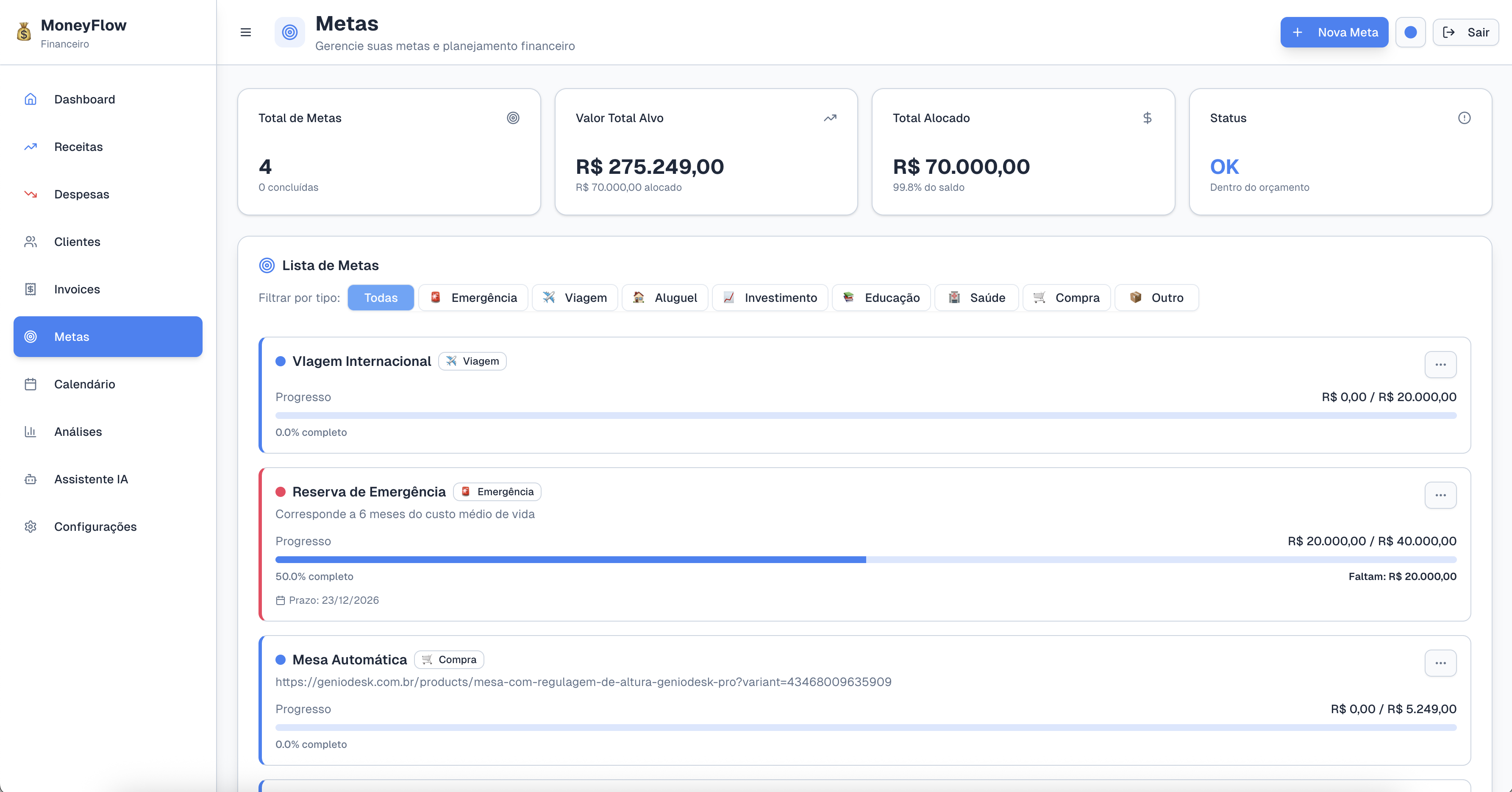
Task: Click the info icon on Status card
Action: (1465, 118)
